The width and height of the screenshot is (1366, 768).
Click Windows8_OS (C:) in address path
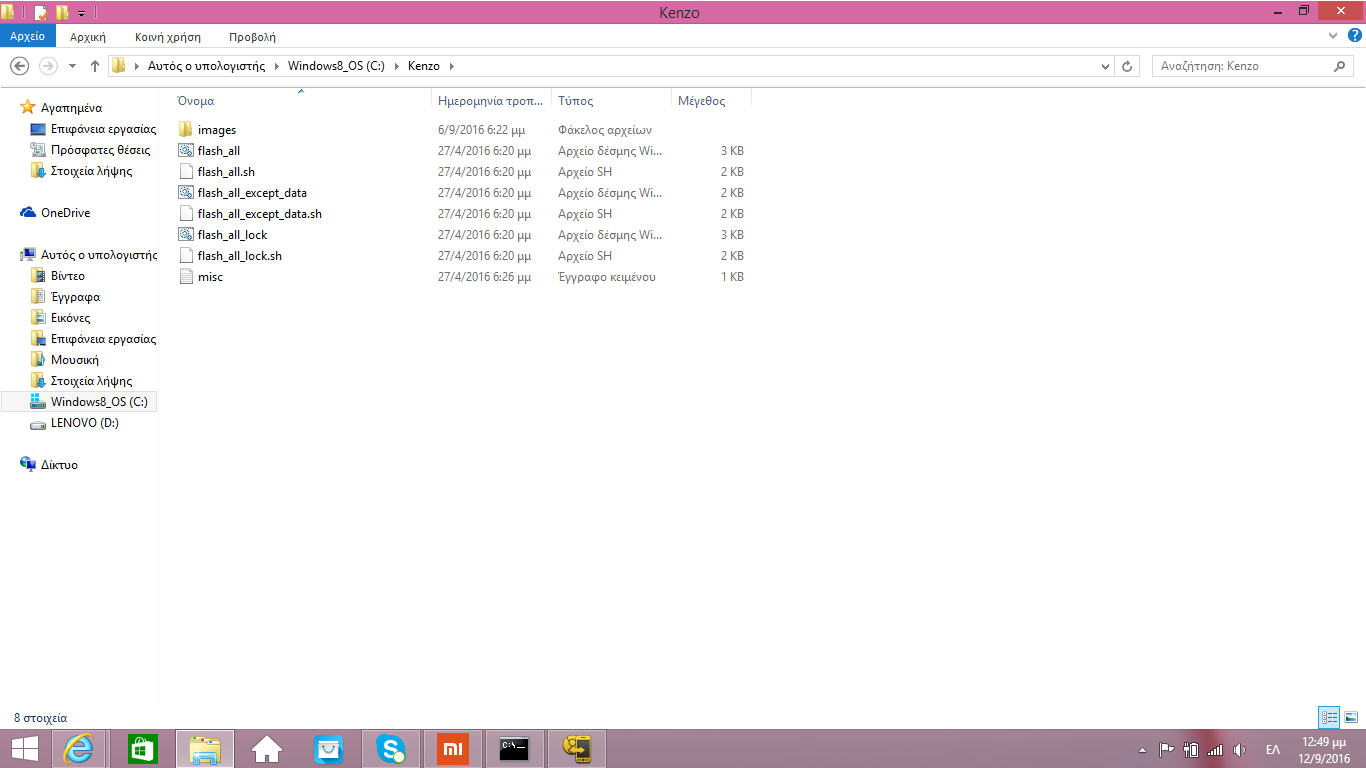pos(337,66)
